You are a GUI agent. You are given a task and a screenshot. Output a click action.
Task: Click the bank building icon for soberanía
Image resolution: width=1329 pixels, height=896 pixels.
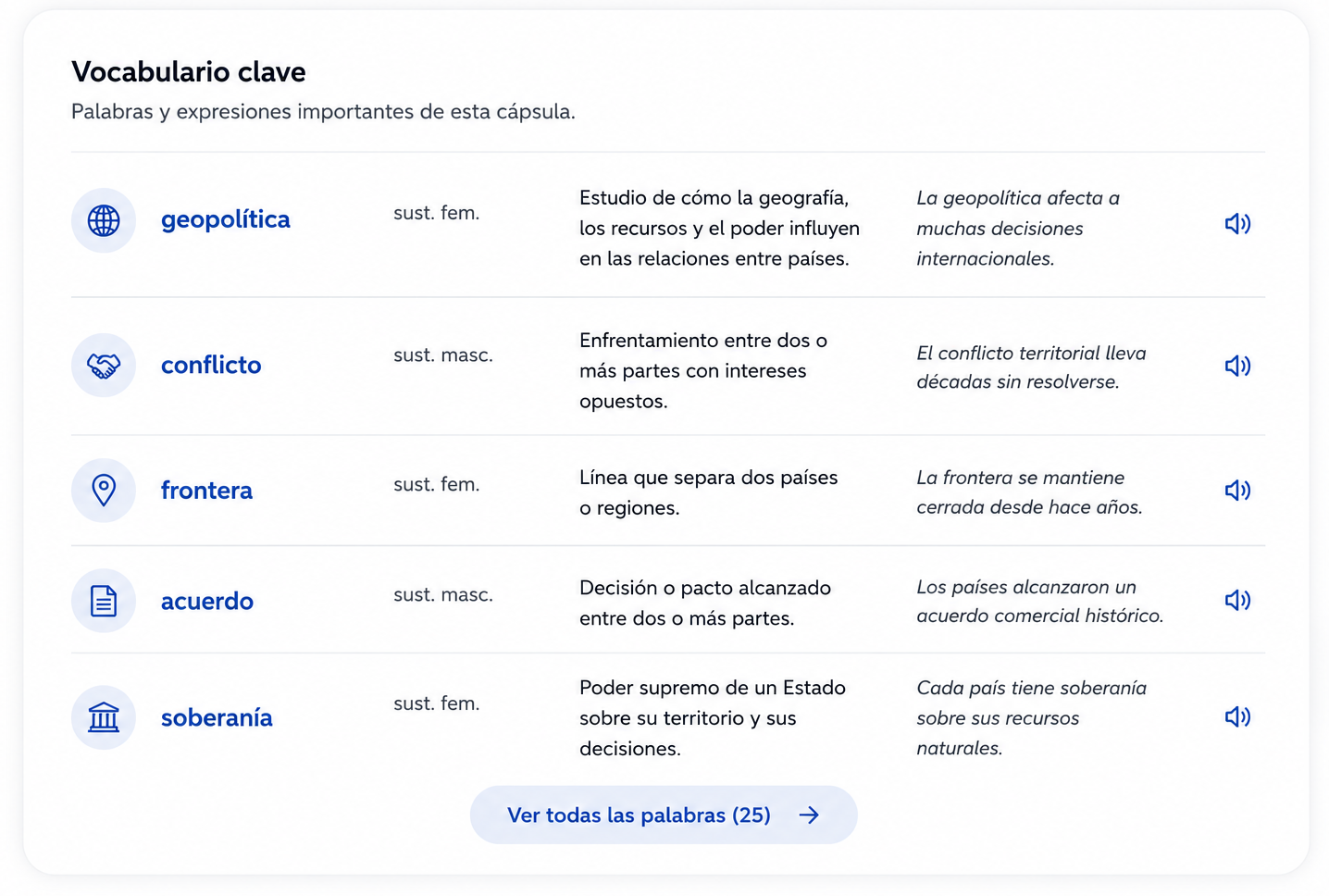pos(104,717)
